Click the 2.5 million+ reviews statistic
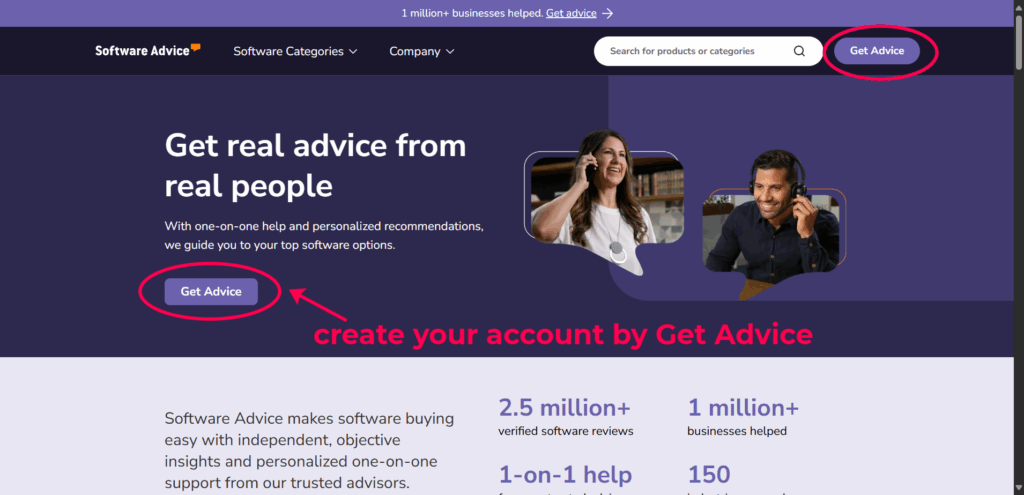The image size is (1024, 495). point(566,417)
